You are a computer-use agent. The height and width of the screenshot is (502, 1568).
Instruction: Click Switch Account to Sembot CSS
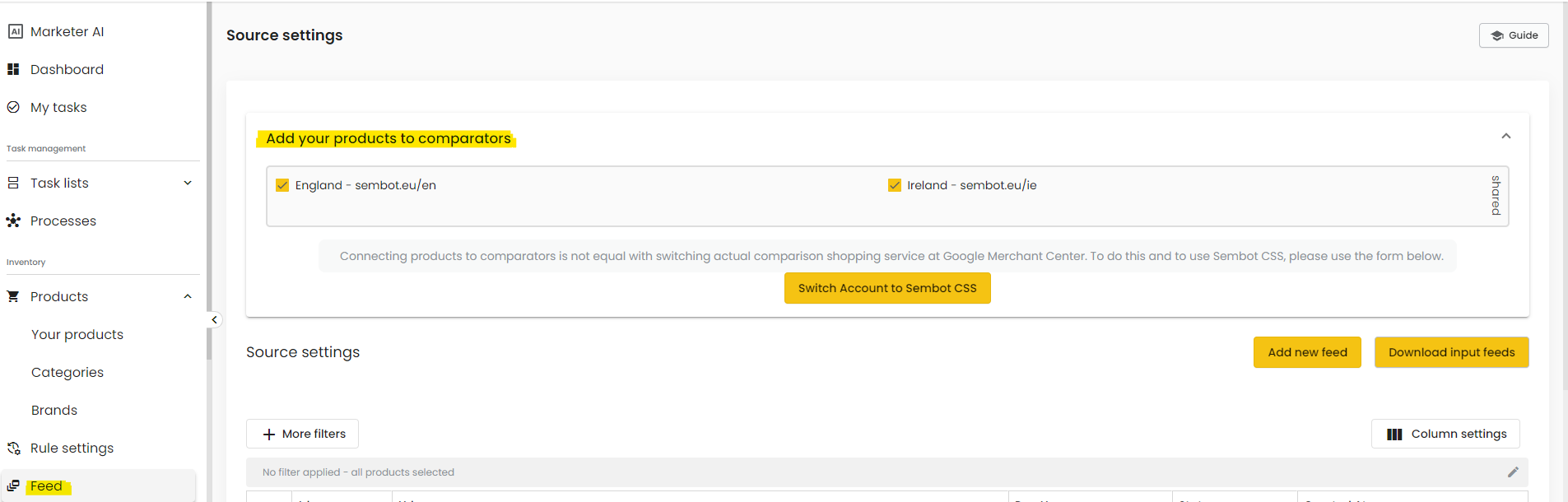(x=887, y=288)
